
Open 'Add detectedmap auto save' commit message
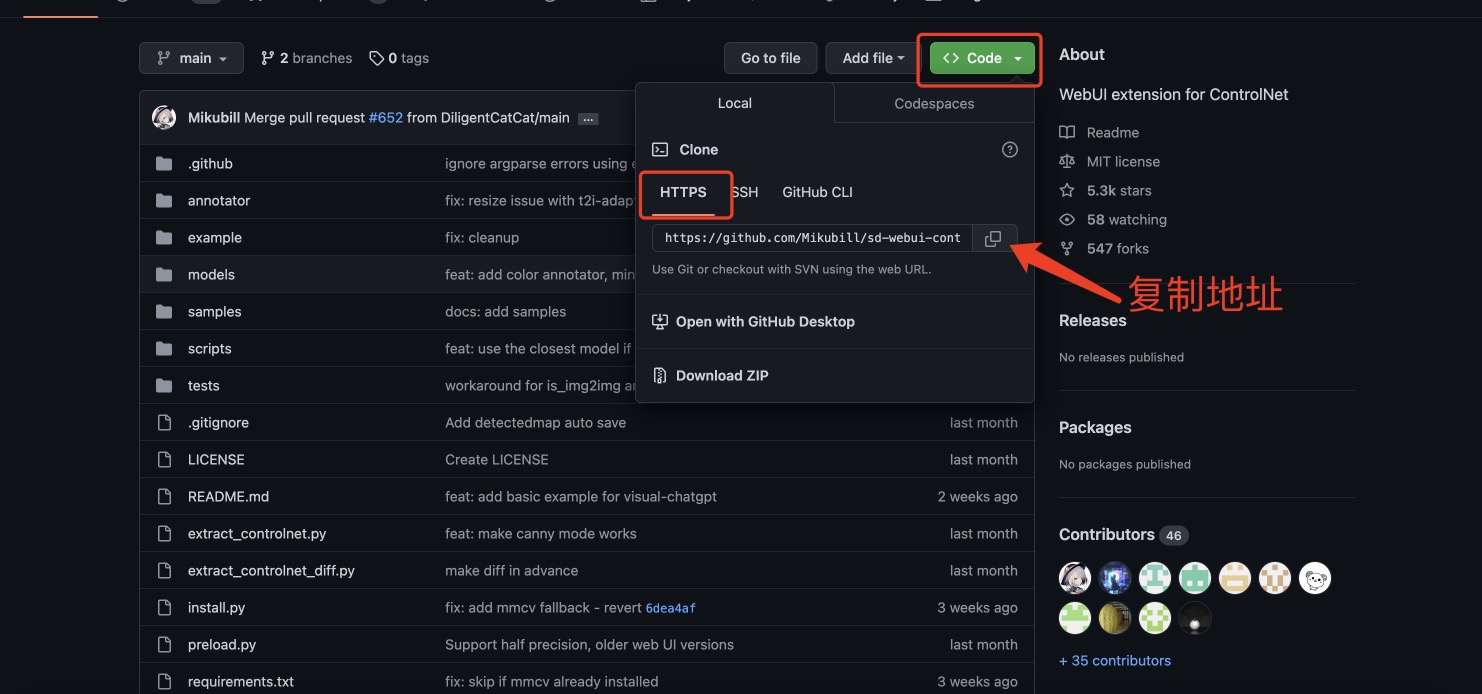click(535, 422)
